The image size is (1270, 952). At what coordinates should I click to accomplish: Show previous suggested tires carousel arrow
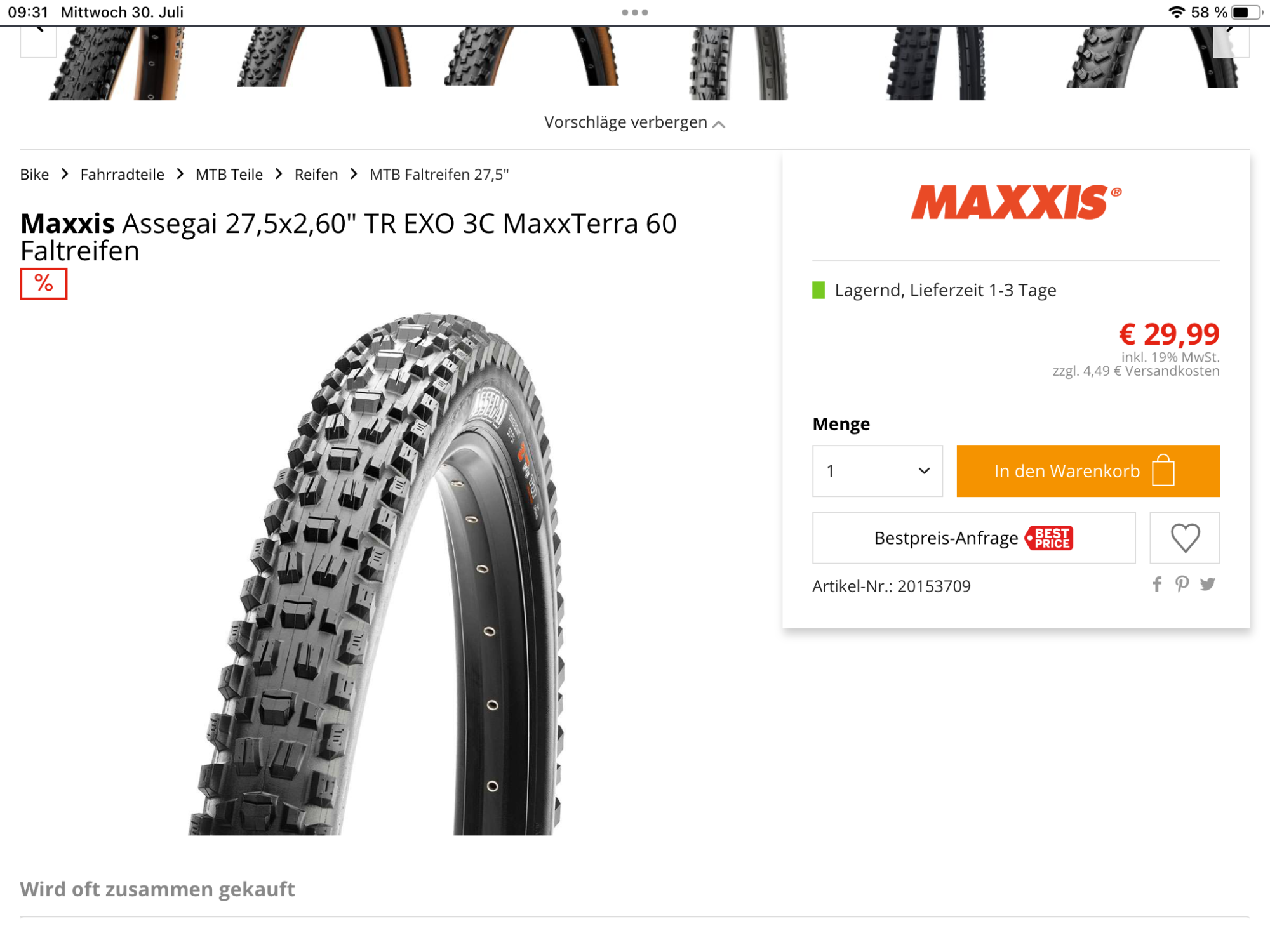click(x=39, y=39)
